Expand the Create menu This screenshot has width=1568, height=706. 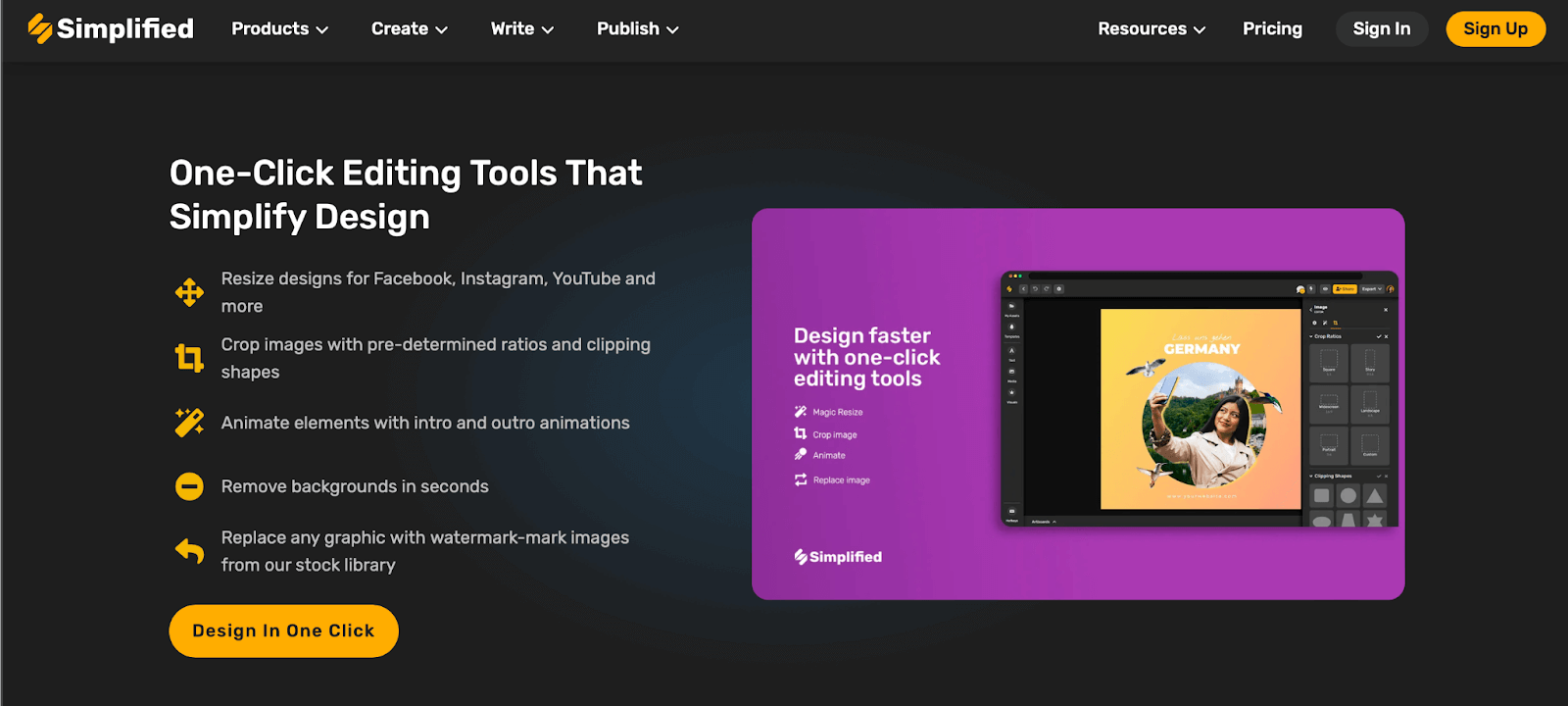pyautogui.click(x=409, y=28)
